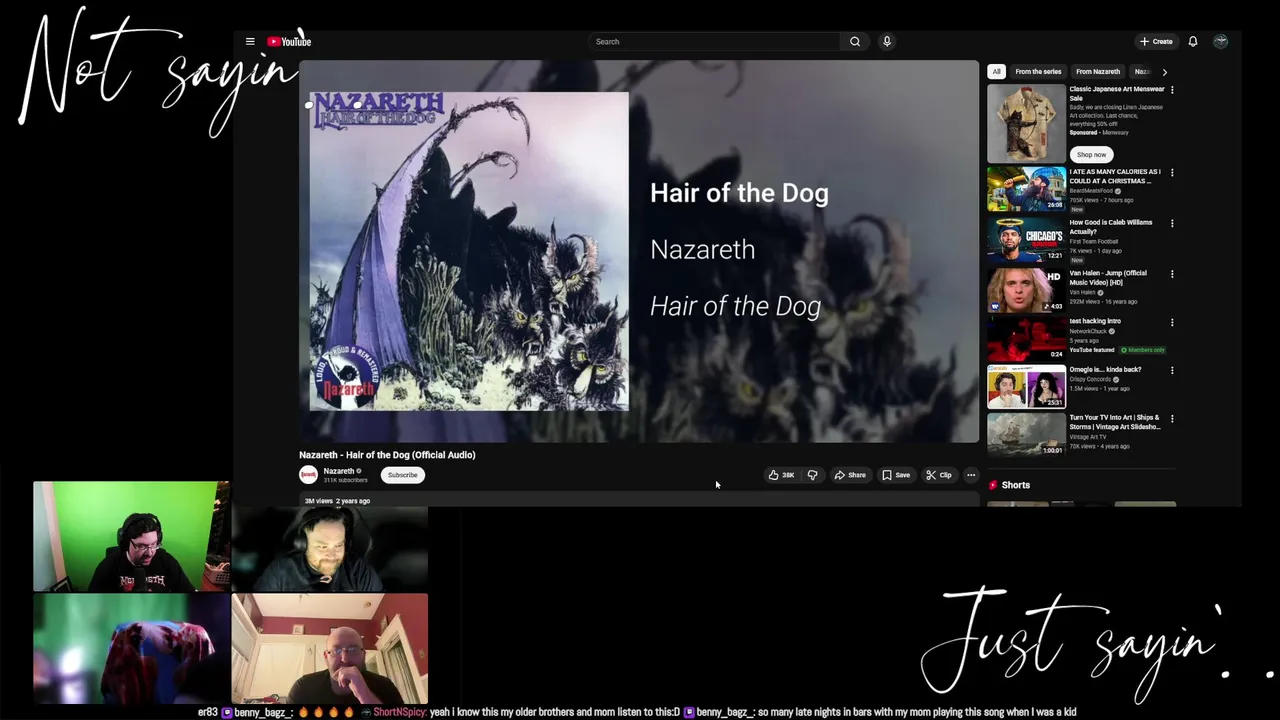Open the First Team Football channel name
The height and width of the screenshot is (720, 1280).
click(1094, 241)
